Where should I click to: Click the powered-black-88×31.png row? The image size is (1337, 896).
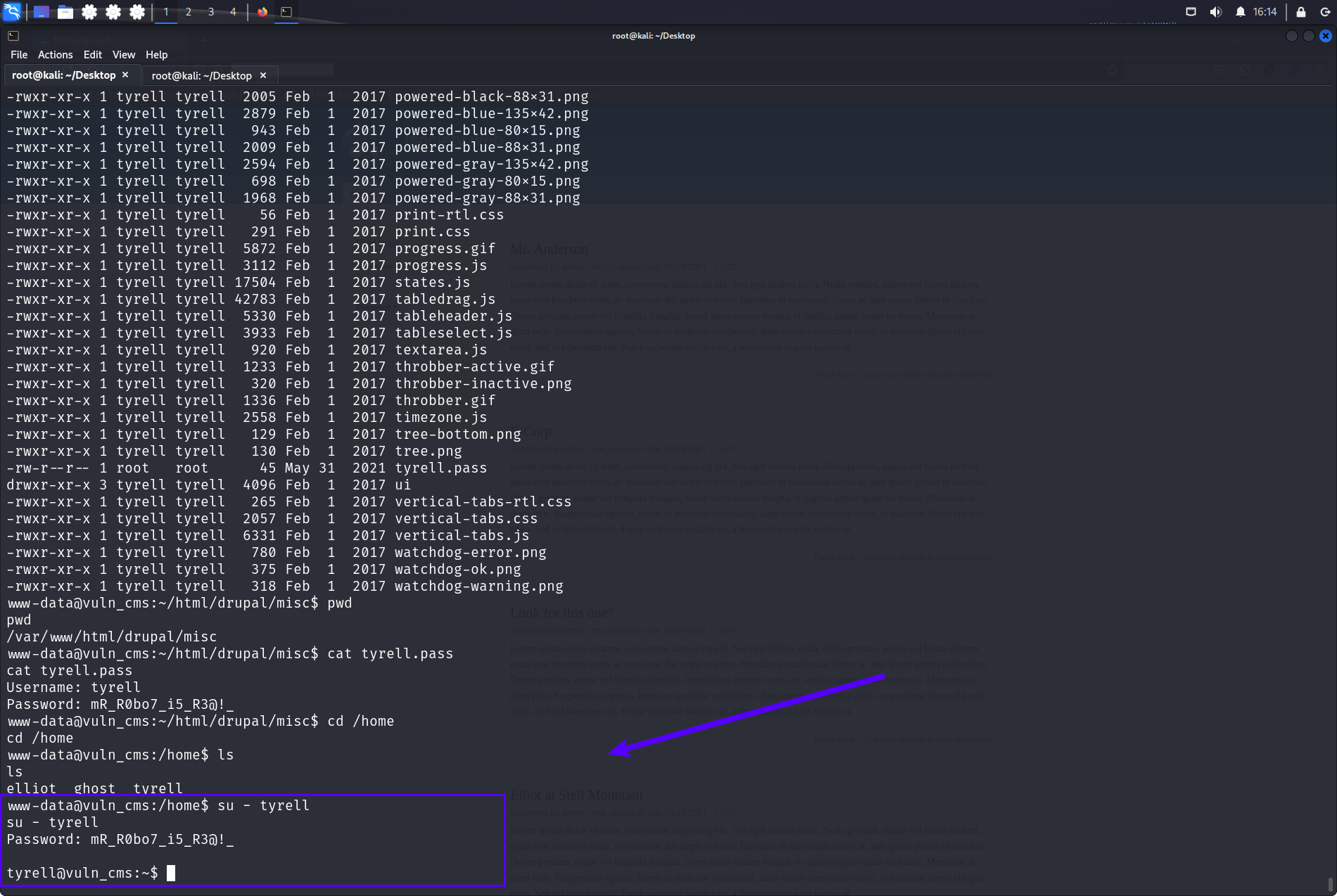[297, 96]
